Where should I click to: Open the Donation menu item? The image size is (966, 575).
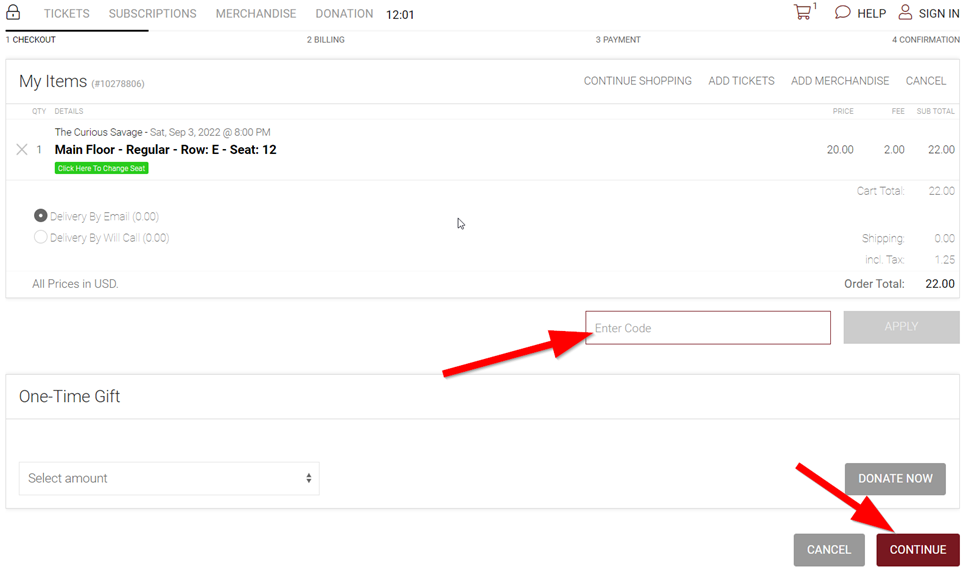click(344, 14)
